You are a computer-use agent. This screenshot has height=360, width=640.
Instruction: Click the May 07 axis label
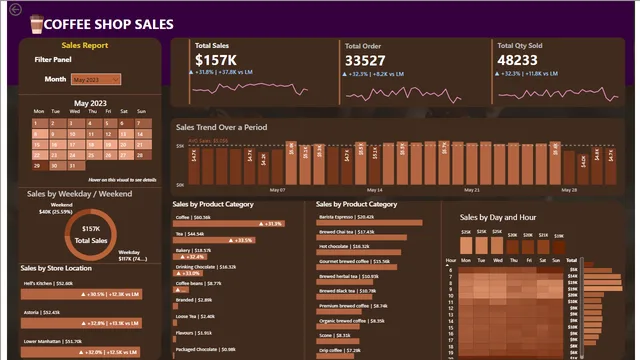[277, 190]
